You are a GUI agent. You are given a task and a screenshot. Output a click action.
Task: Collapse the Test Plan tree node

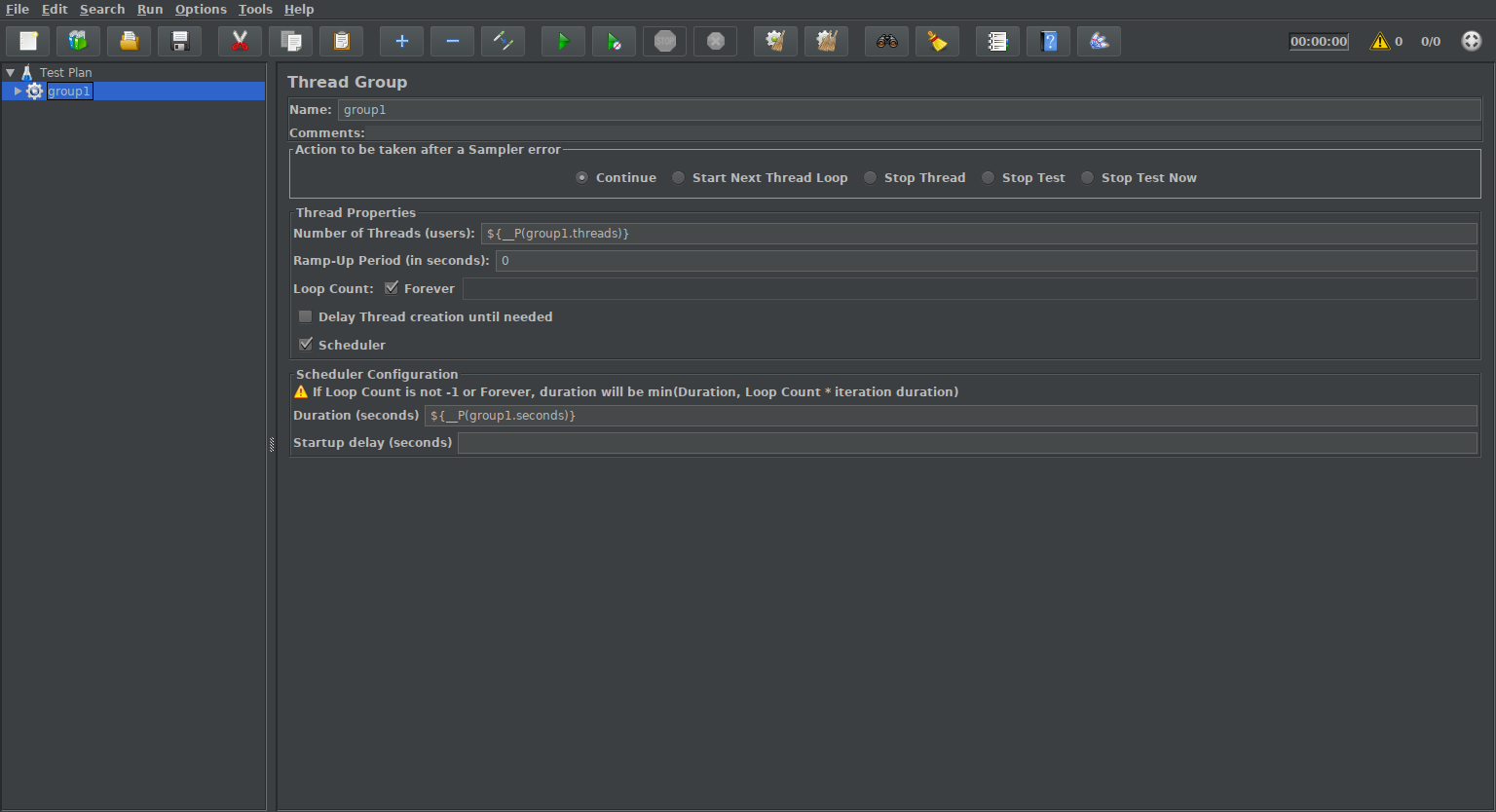coord(11,73)
